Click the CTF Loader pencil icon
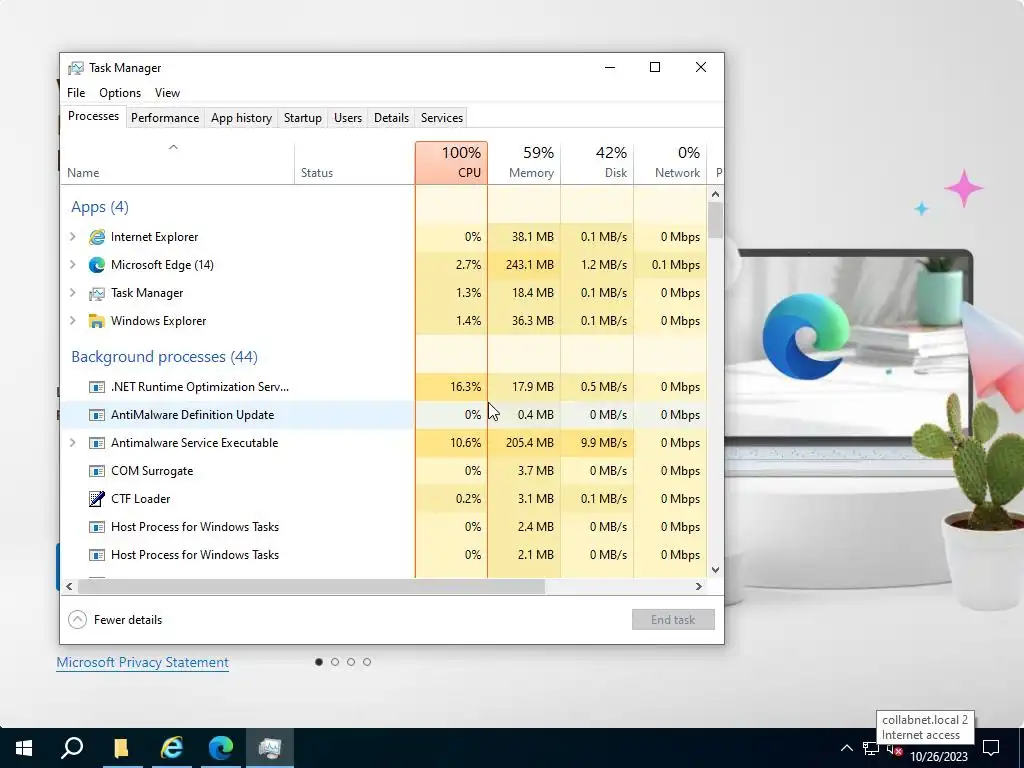This screenshot has height=768, width=1024. (97, 499)
